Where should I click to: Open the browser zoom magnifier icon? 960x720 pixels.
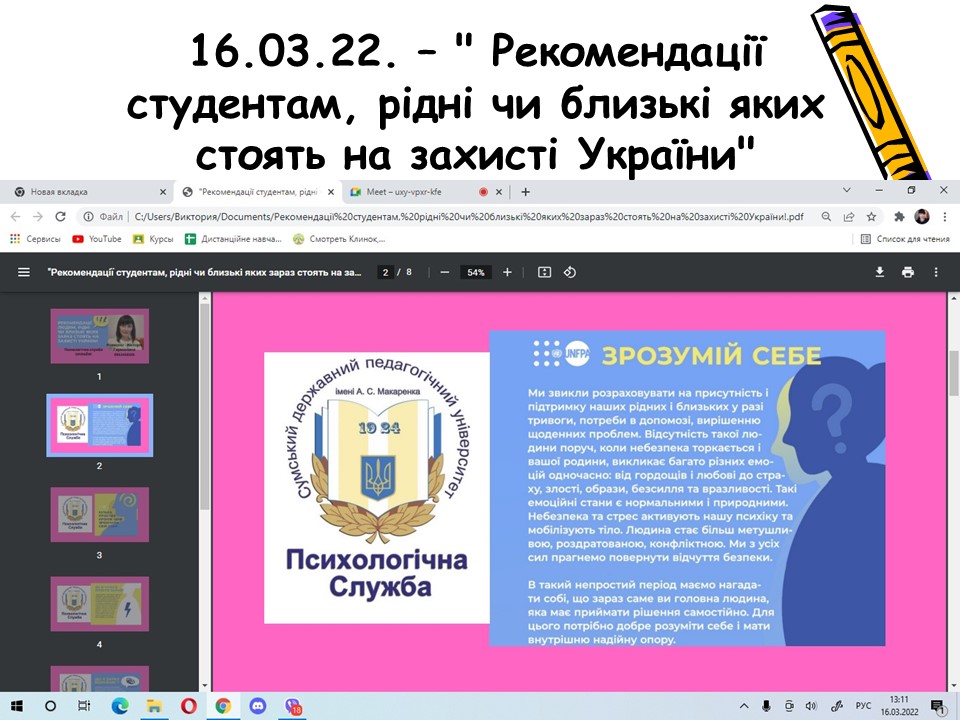click(826, 217)
